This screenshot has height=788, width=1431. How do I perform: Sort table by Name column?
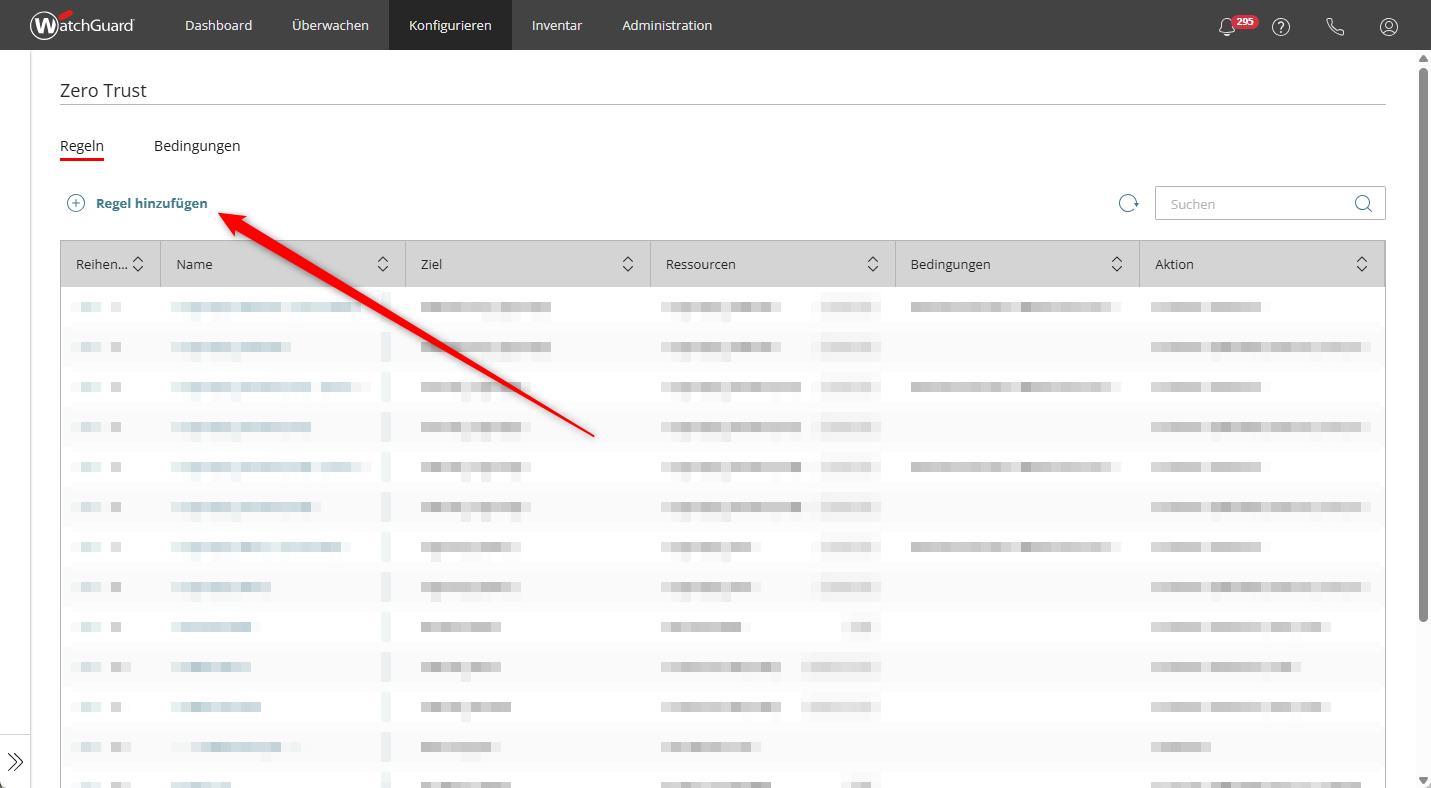(382, 264)
